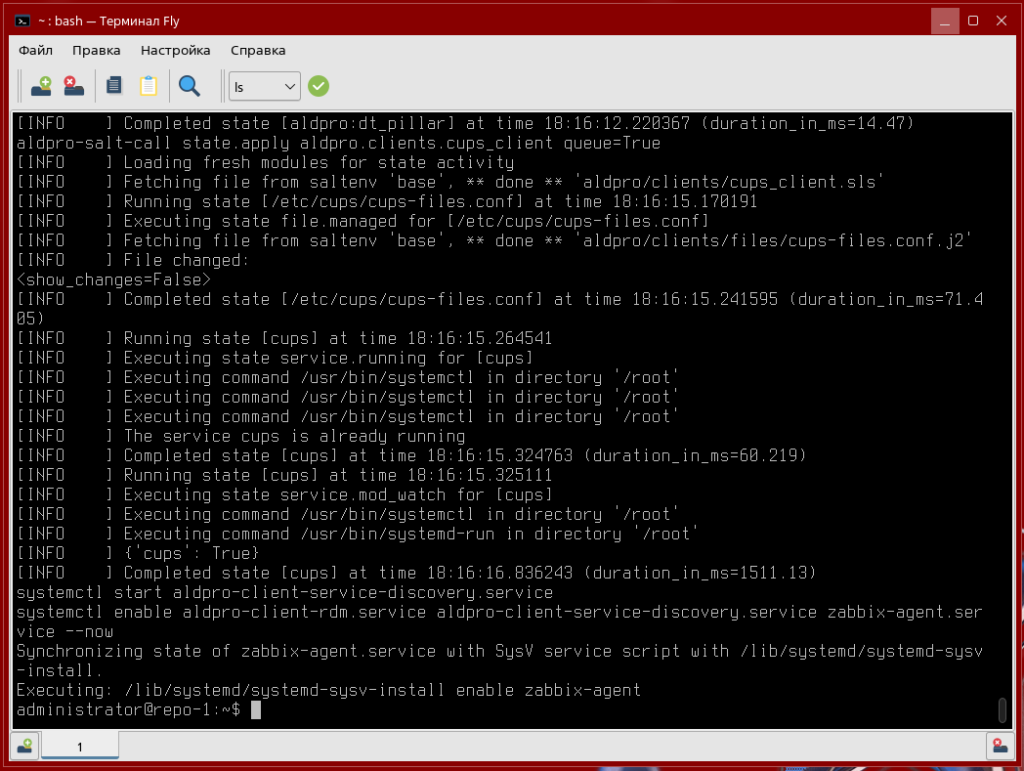1024x771 pixels.
Task: Open the Файл menu
Action: click(x=36, y=50)
